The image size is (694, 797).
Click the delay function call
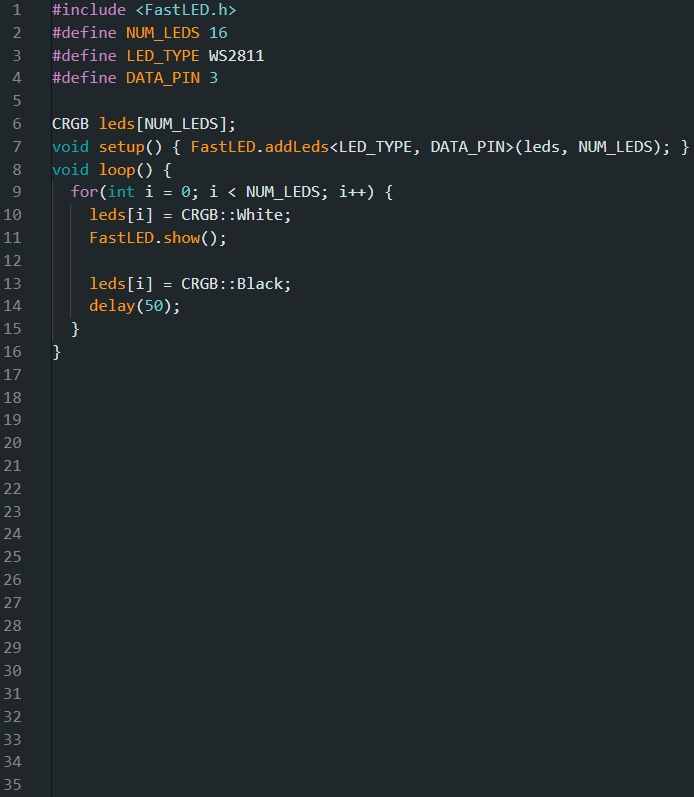pos(111,306)
